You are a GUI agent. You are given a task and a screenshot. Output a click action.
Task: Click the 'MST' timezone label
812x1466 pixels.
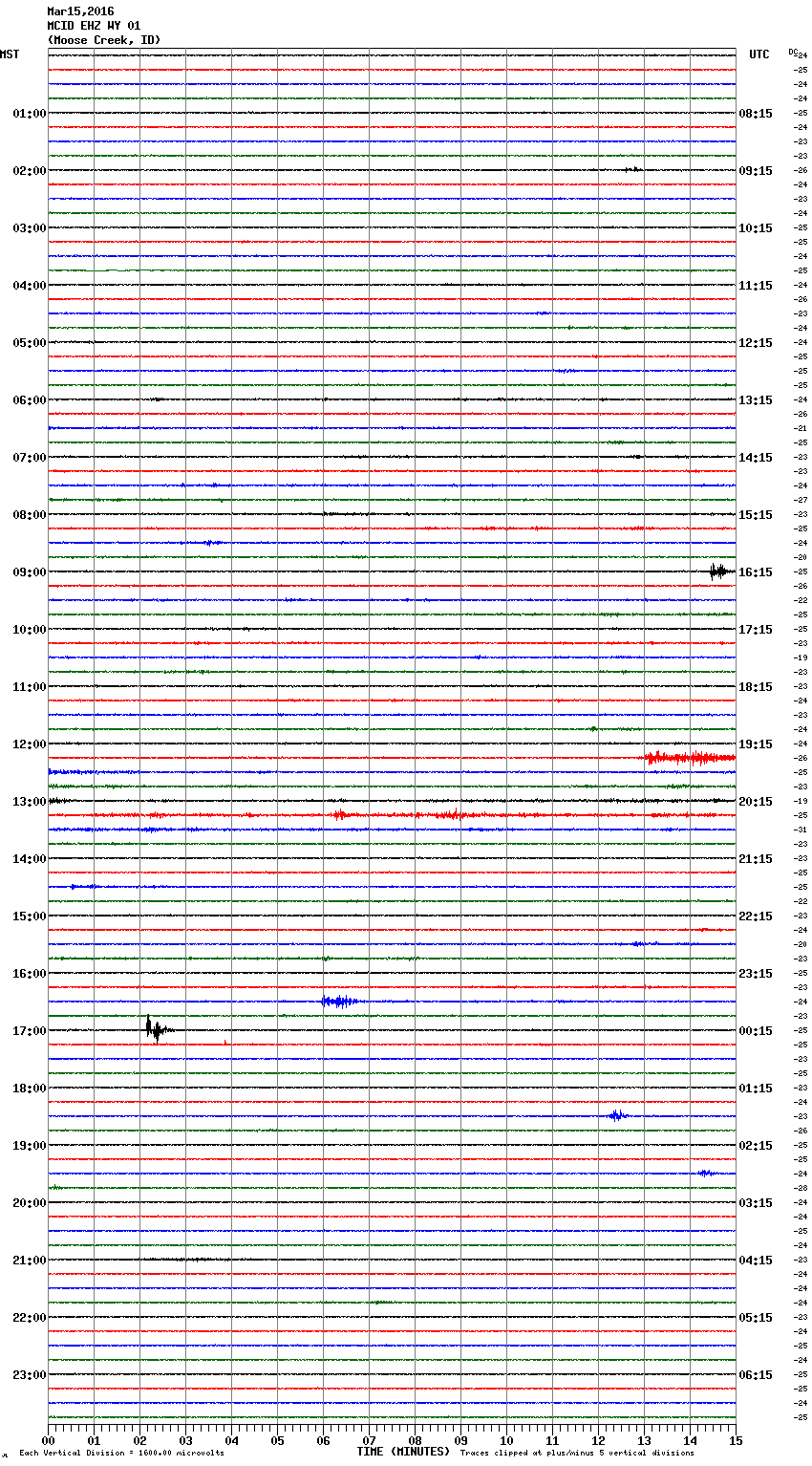[x=10, y=54]
